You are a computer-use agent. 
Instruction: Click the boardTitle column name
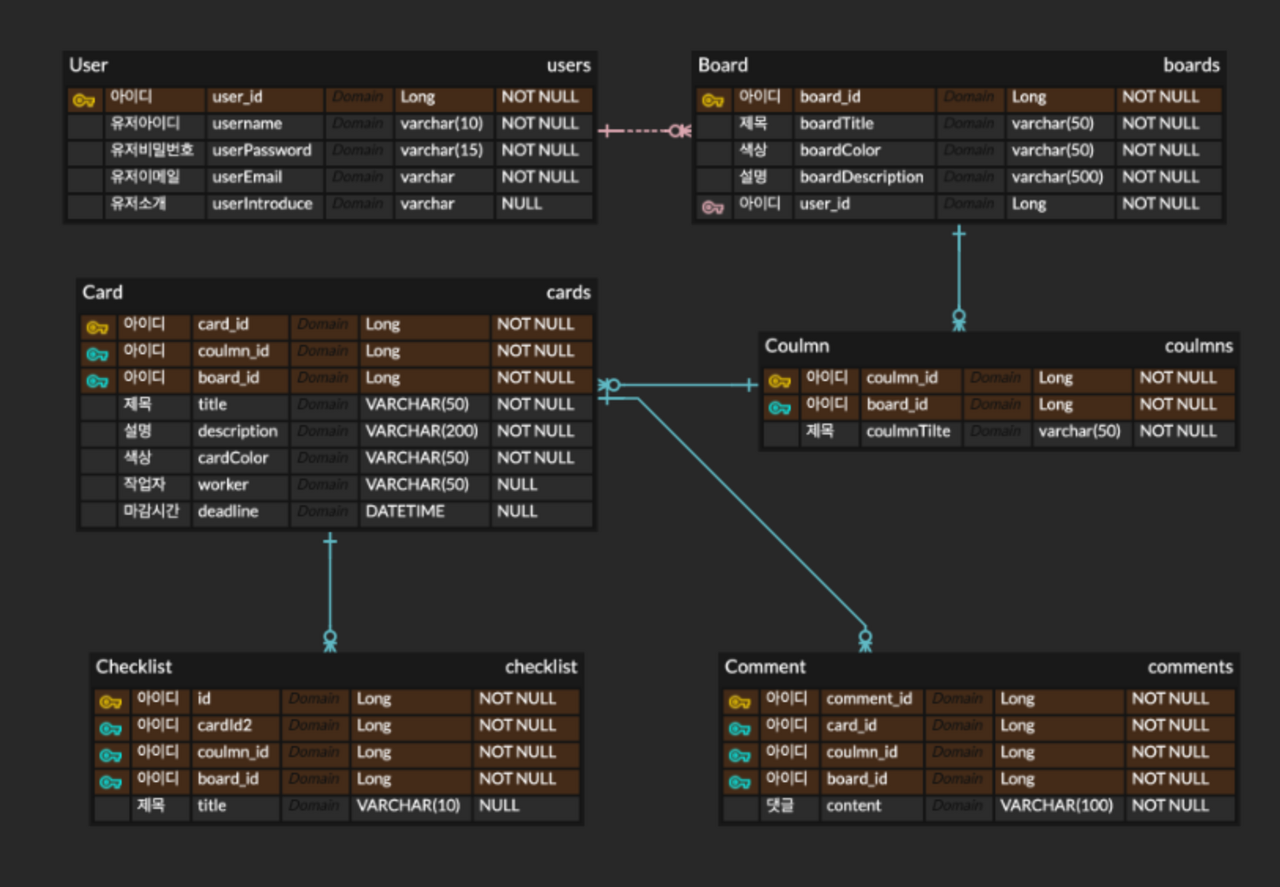[837, 124]
